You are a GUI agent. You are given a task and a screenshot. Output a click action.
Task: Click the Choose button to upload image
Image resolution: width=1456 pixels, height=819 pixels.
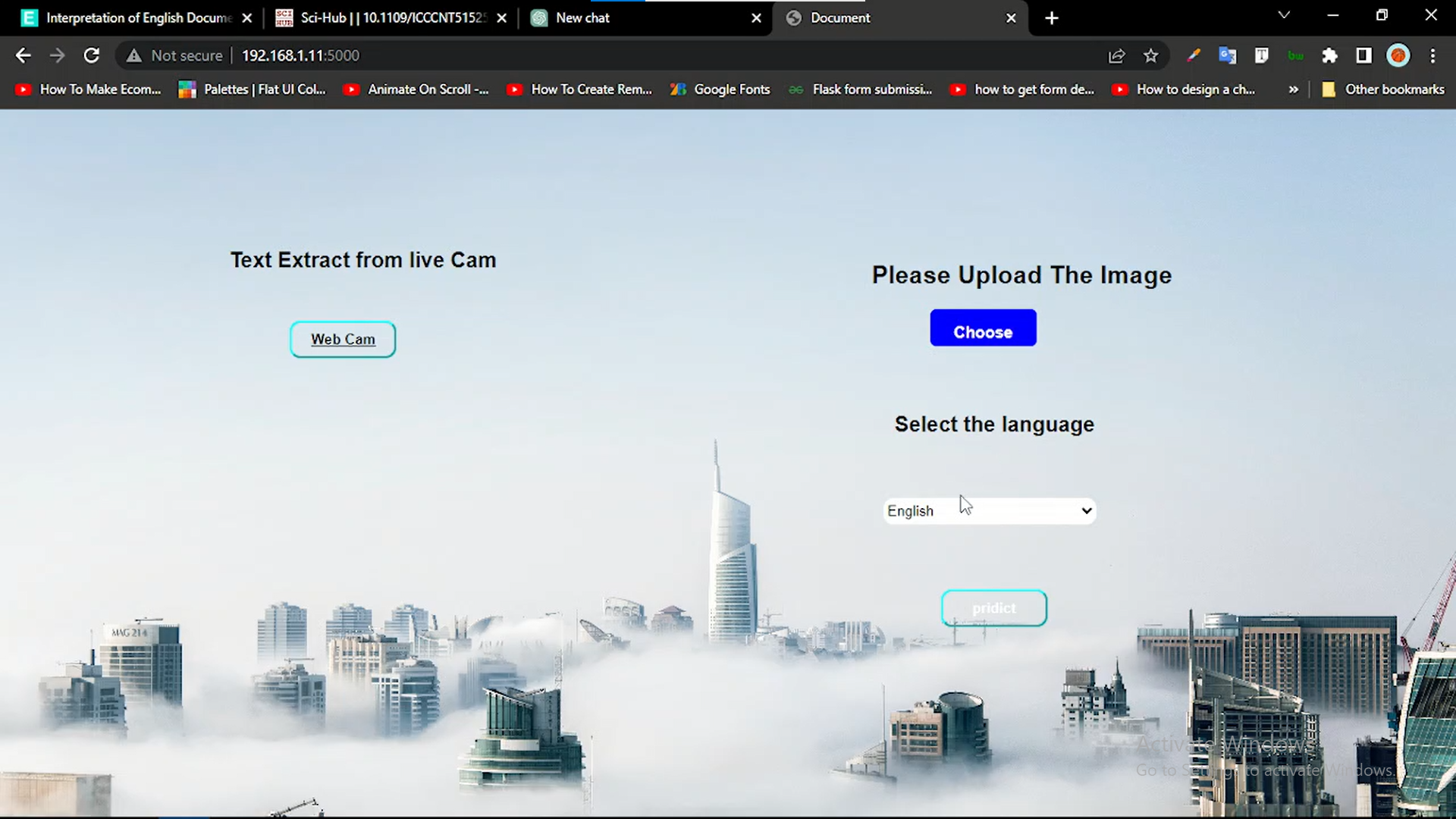983,331
